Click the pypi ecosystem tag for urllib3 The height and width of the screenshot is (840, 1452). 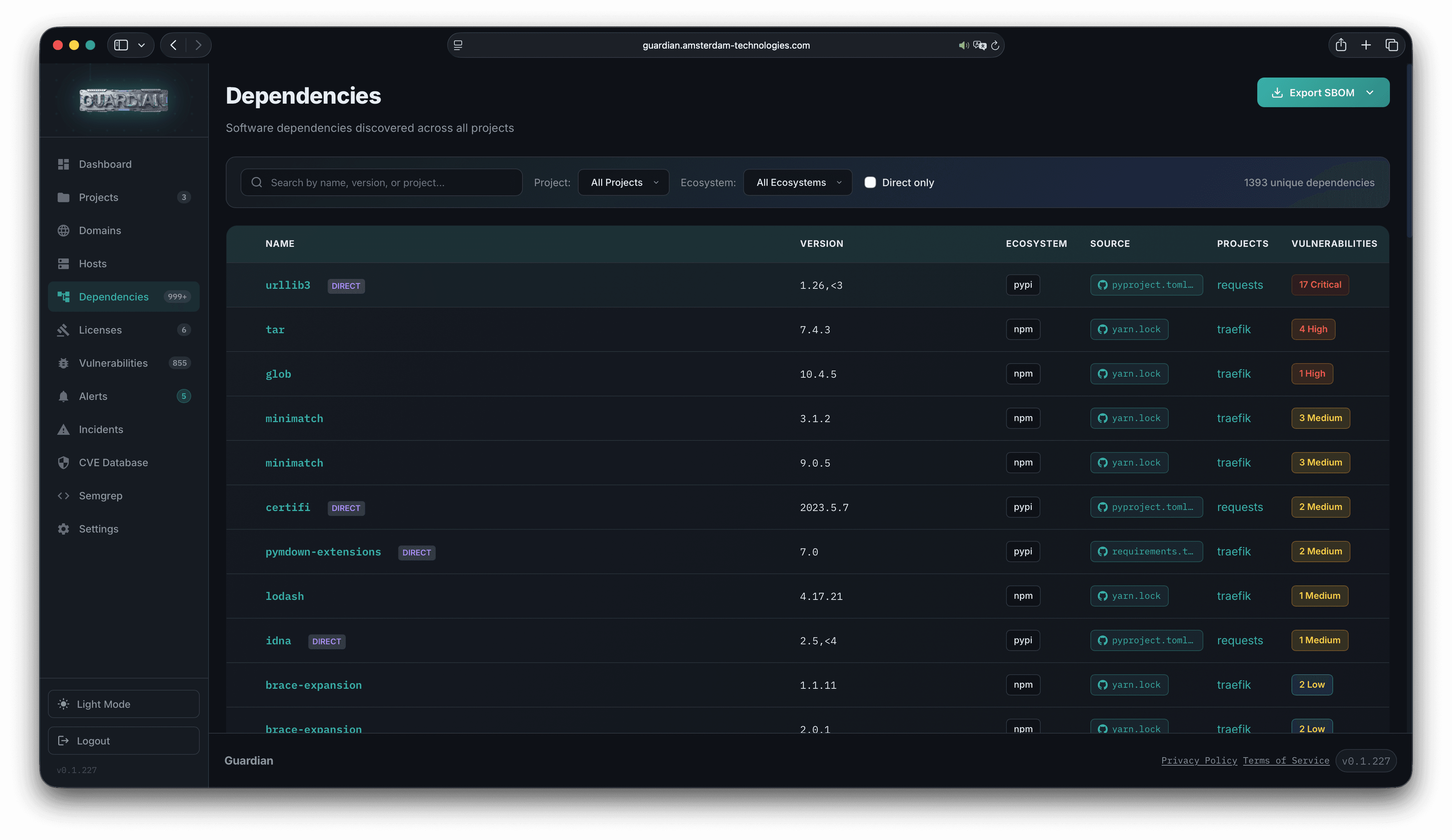click(1023, 285)
